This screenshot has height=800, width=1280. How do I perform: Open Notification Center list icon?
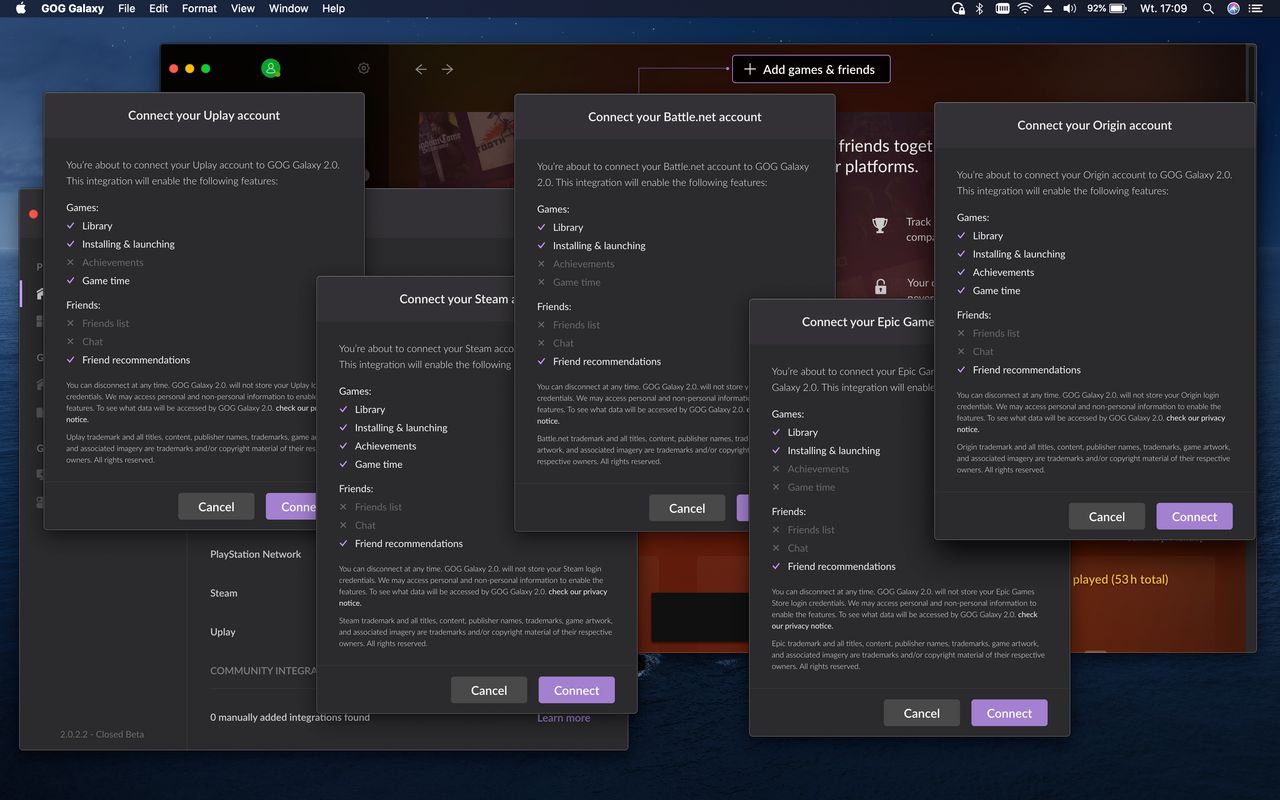1258,8
